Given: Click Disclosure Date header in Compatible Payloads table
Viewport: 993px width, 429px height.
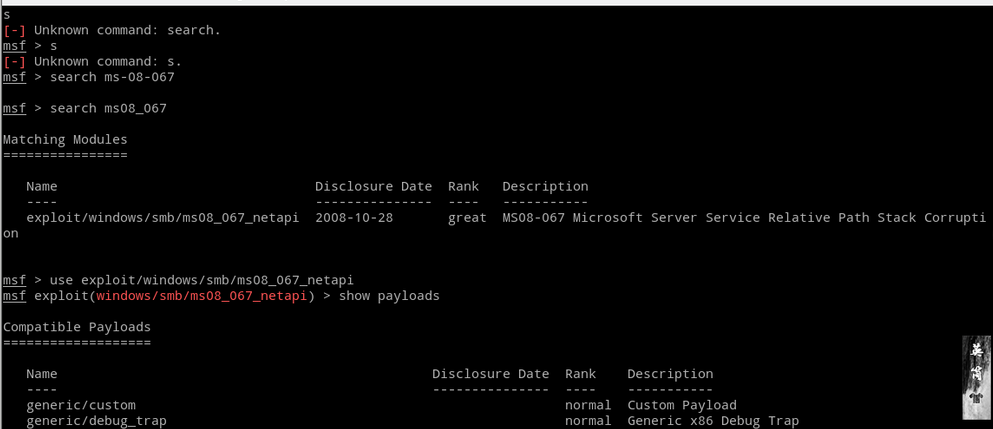Looking at the screenshot, I should pos(490,374).
